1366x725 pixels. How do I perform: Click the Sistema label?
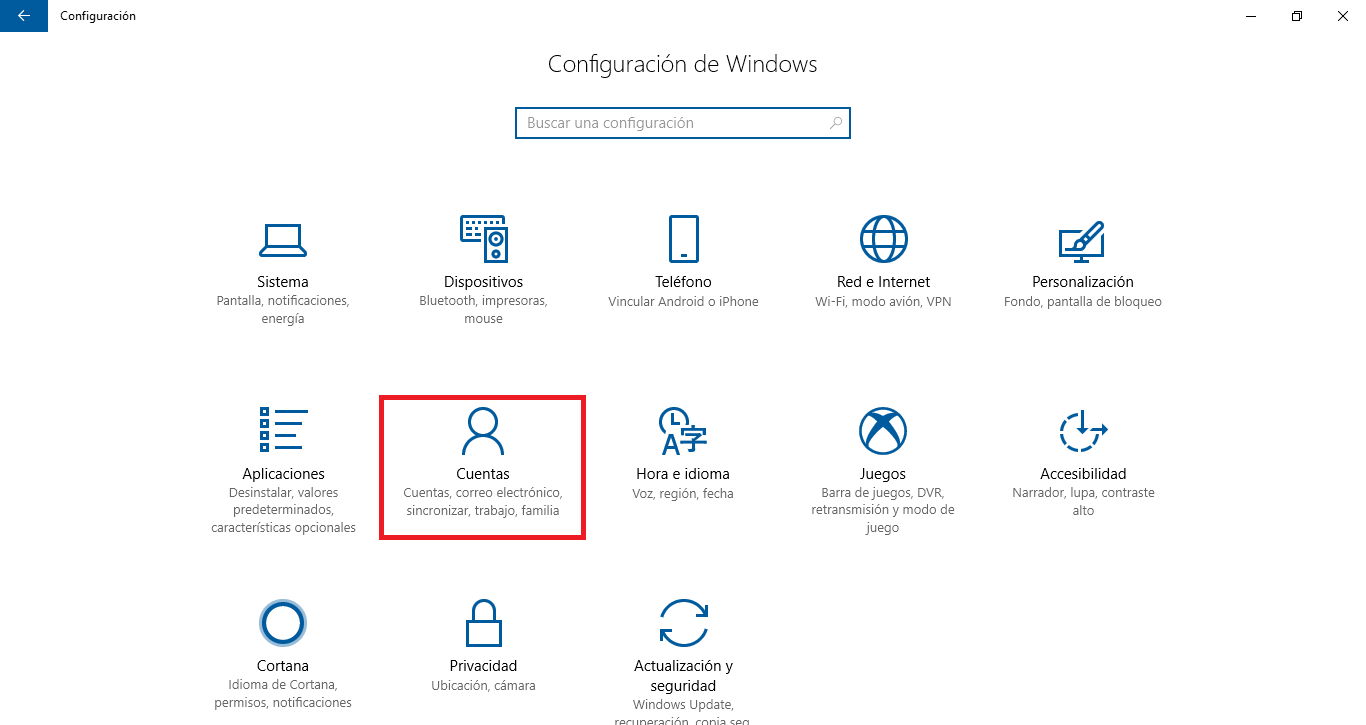pos(283,282)
